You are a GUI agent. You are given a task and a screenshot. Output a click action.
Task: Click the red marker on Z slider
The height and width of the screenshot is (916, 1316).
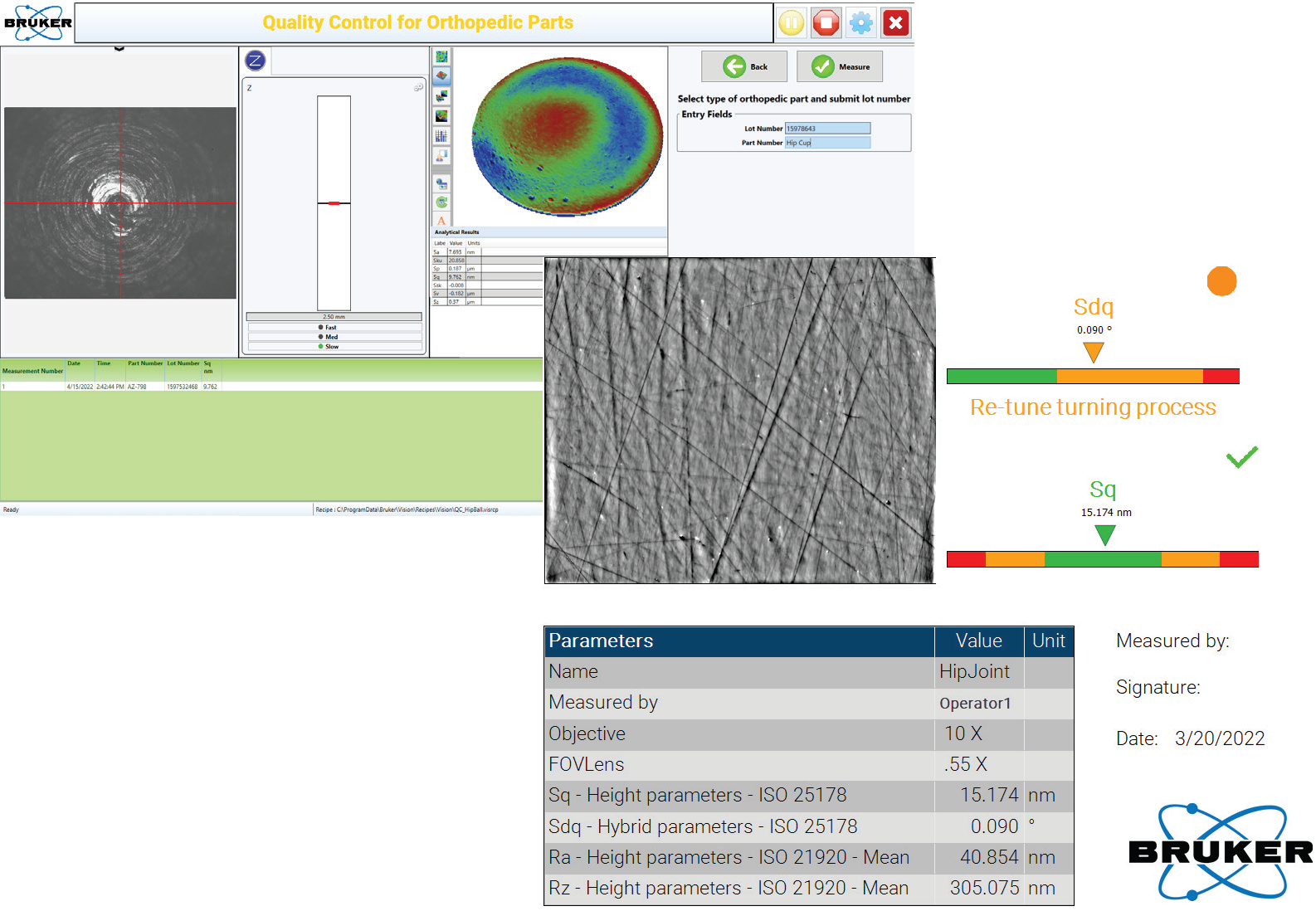tap(334, 203)
